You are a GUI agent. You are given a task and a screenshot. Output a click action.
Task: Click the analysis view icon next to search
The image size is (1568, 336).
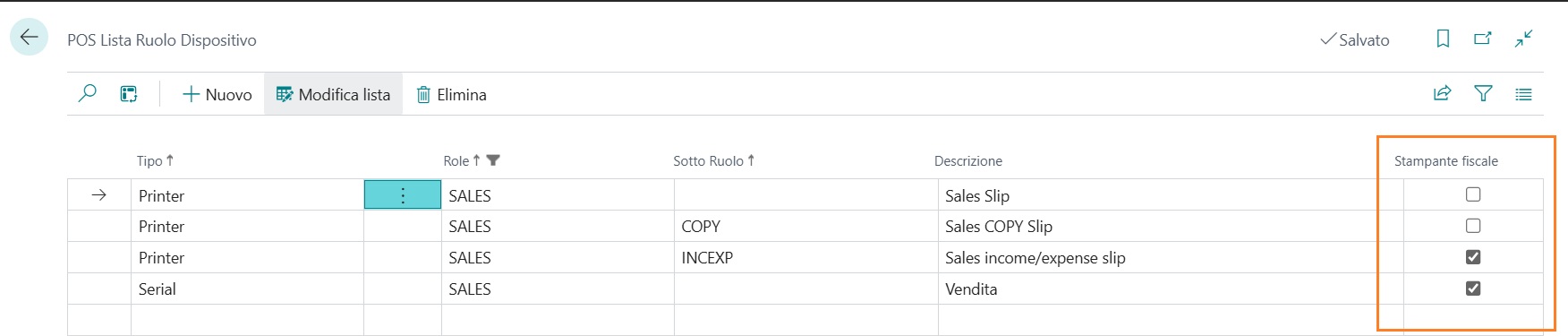(129, 94)
